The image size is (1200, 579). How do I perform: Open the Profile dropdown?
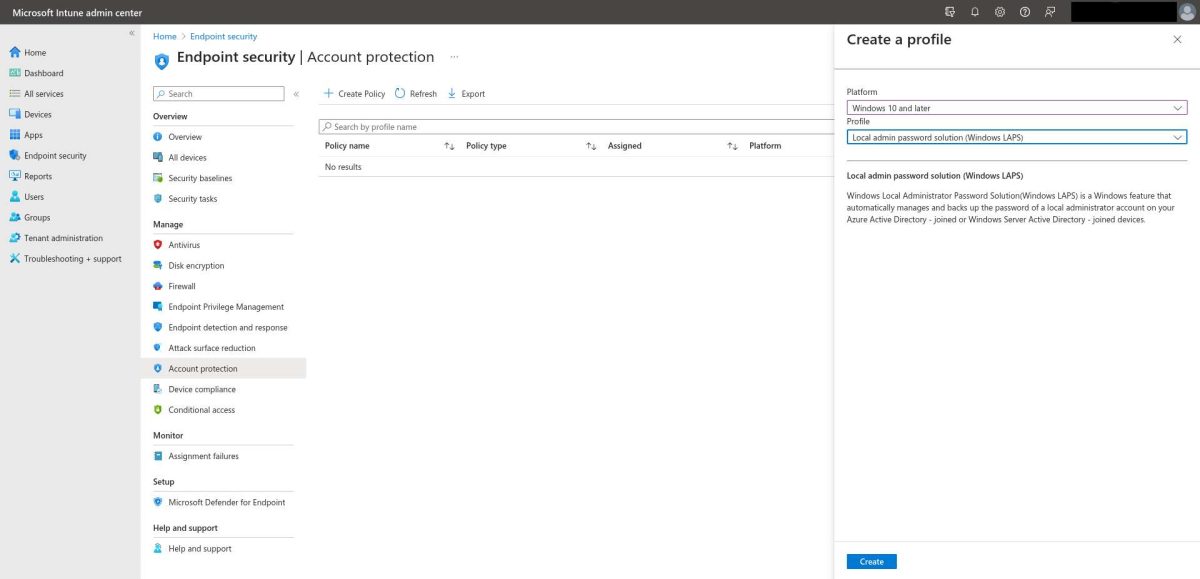(1016, 137)
